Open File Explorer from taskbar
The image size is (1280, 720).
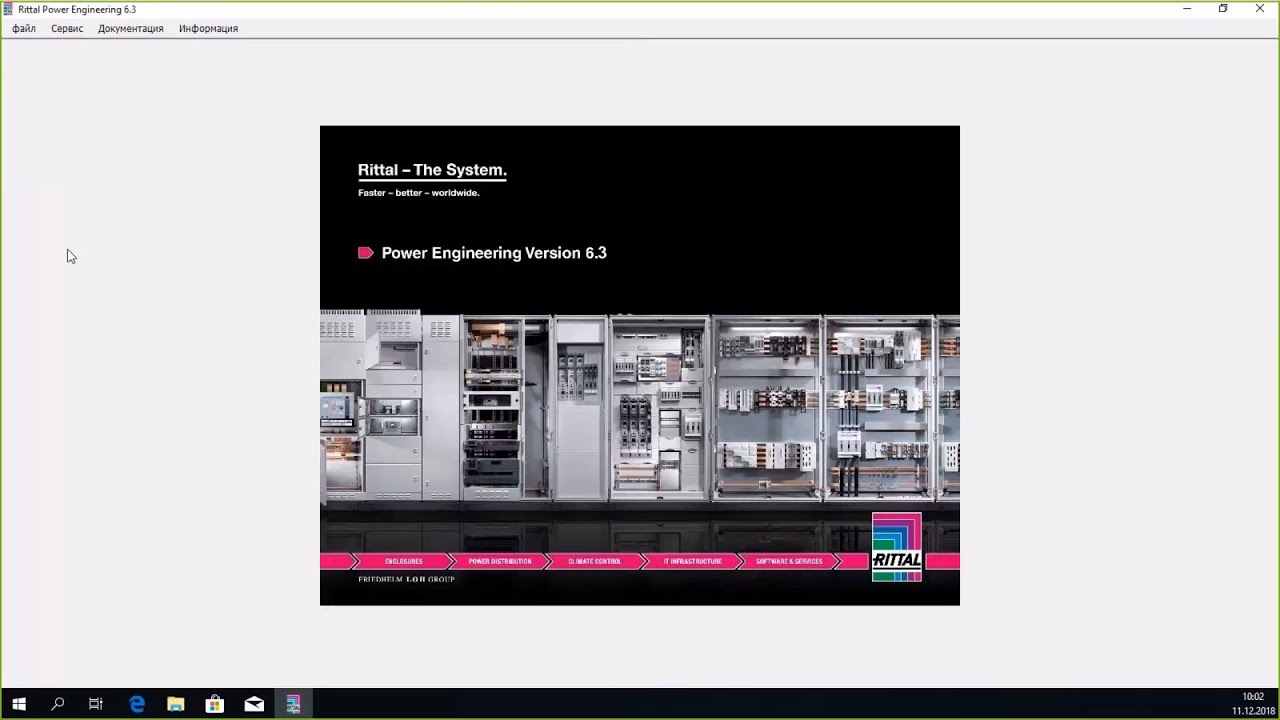click(x=176, y=704)
